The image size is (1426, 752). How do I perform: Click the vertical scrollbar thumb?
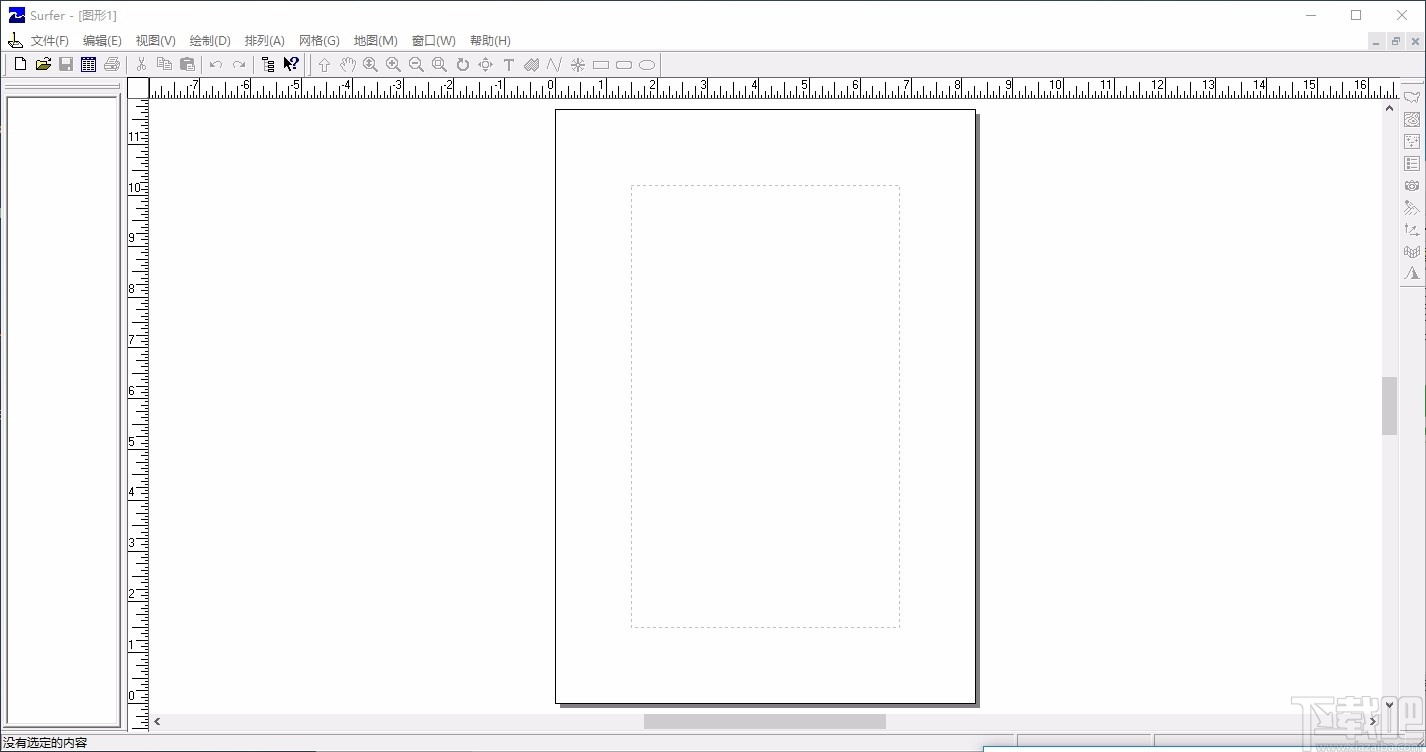(1389, 406)
